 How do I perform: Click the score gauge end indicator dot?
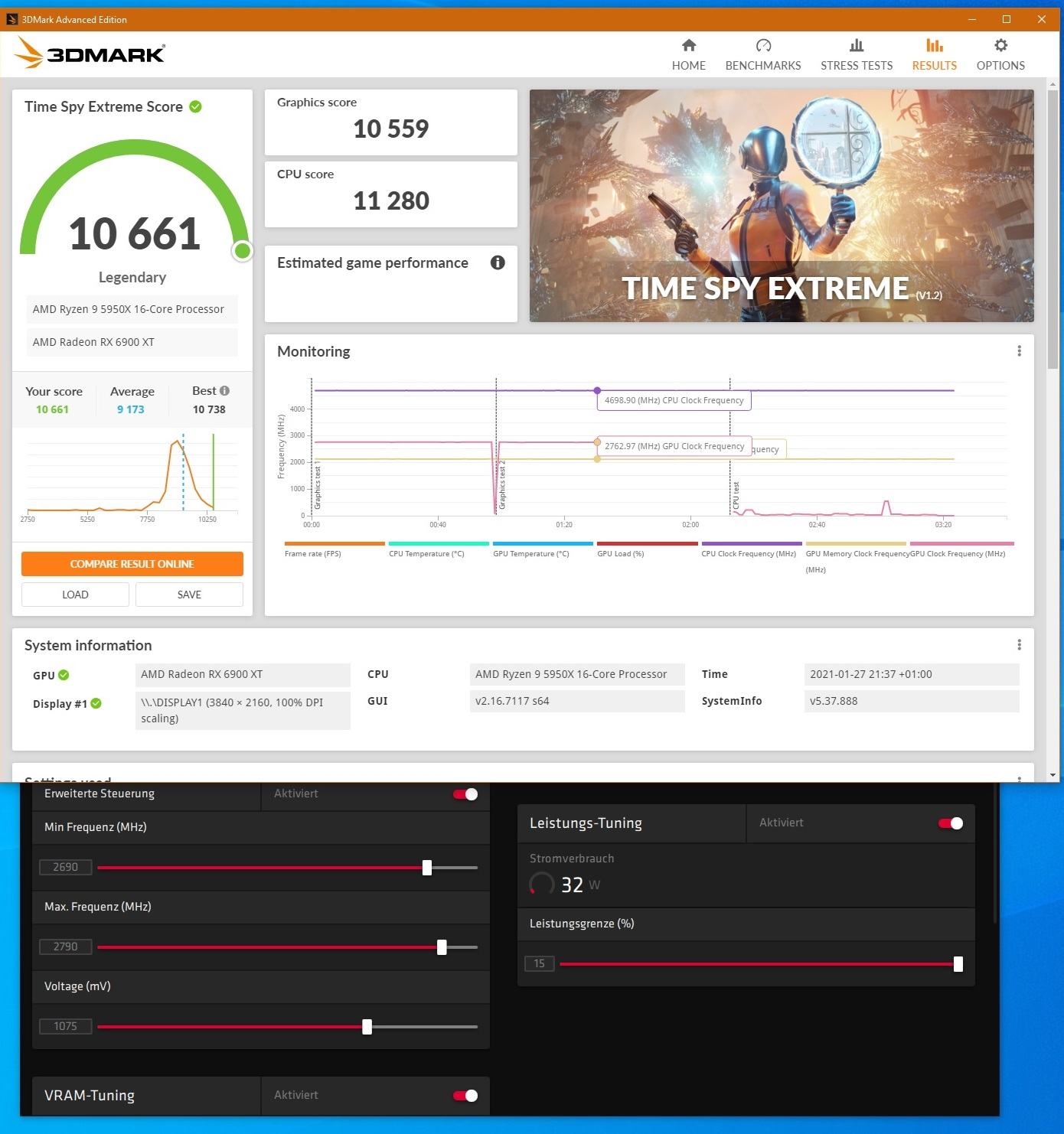pos(243,250)
